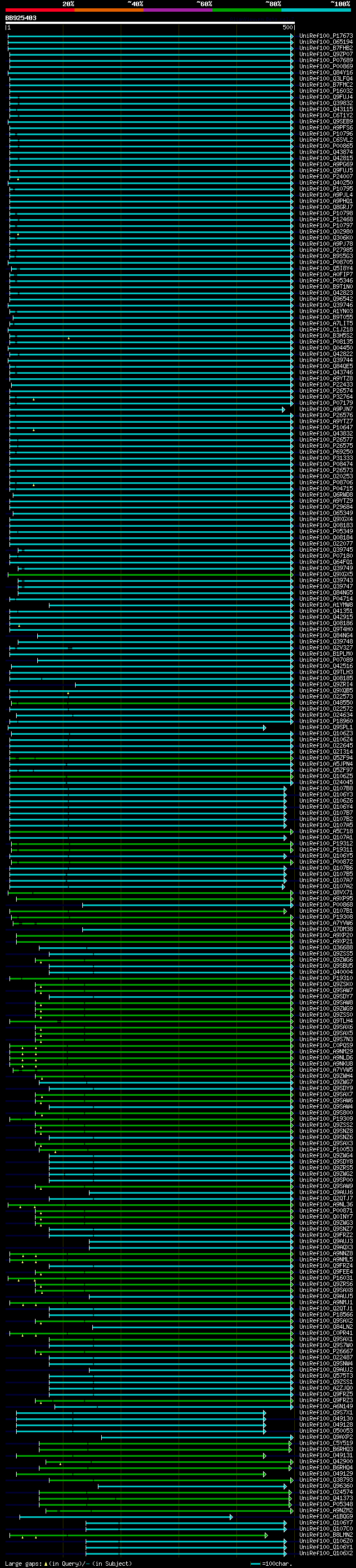
Task: Click UniRef100_P31333 label
Action: point(325,458)
